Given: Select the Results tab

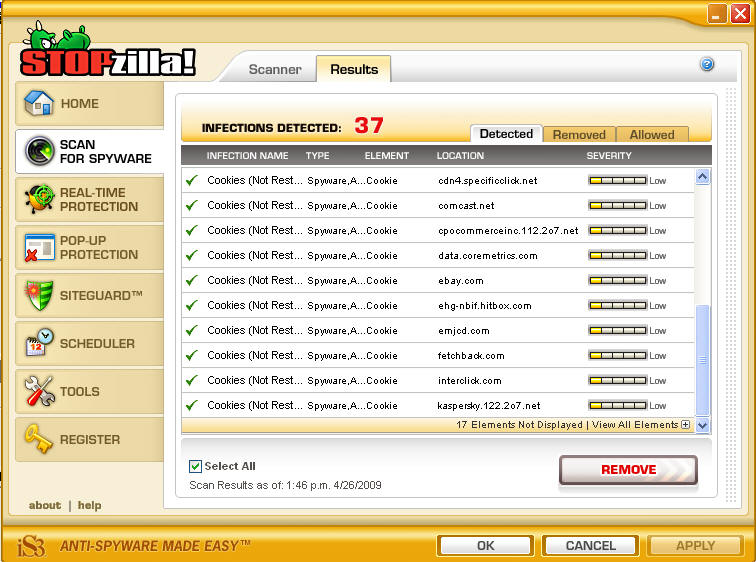Looking at the screenshot, I should click(x=354, y=69).
